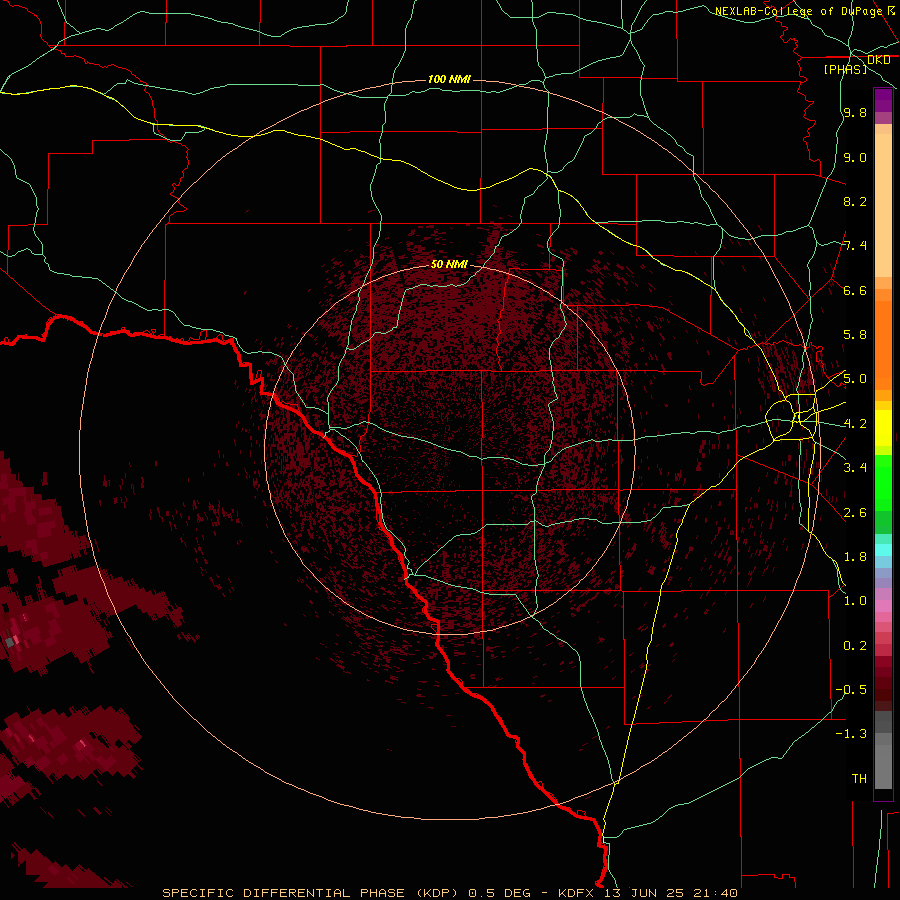Image resolution: width=900 pixels, height=900 pixels.
Task: Pick the purple top segment of color bar
Action: coord(883,100)
